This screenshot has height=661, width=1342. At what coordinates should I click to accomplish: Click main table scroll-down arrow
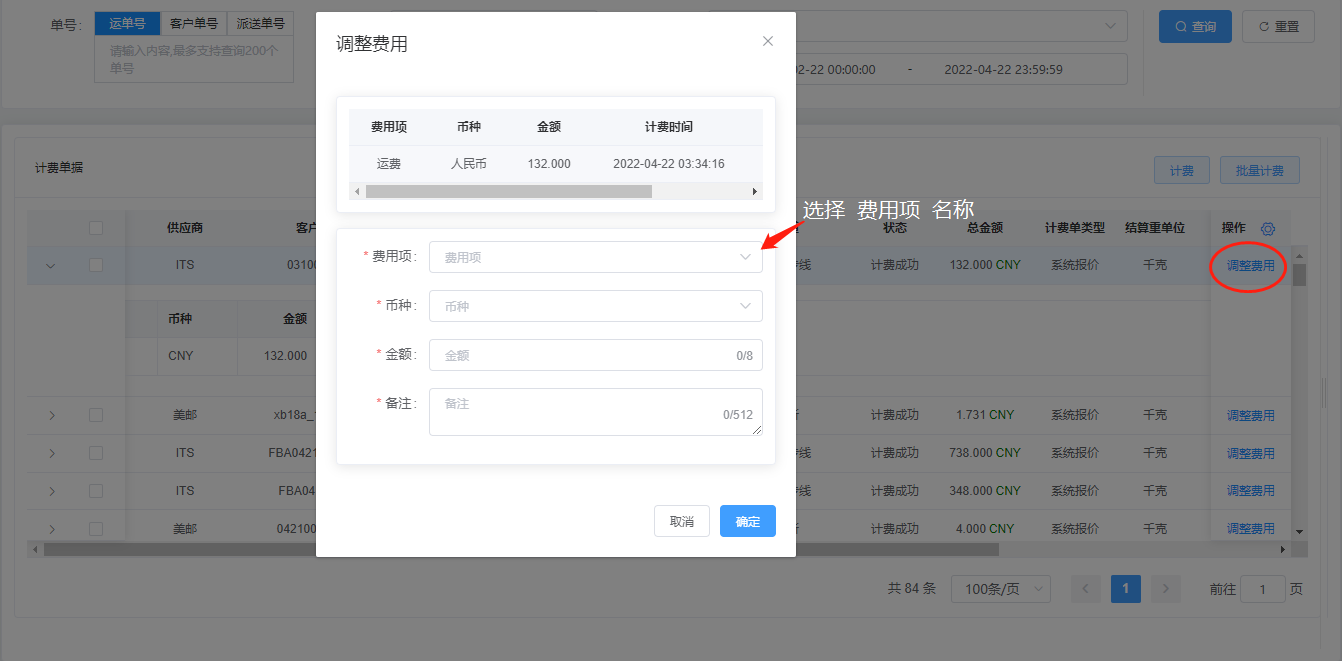(x=1300, y=532)
